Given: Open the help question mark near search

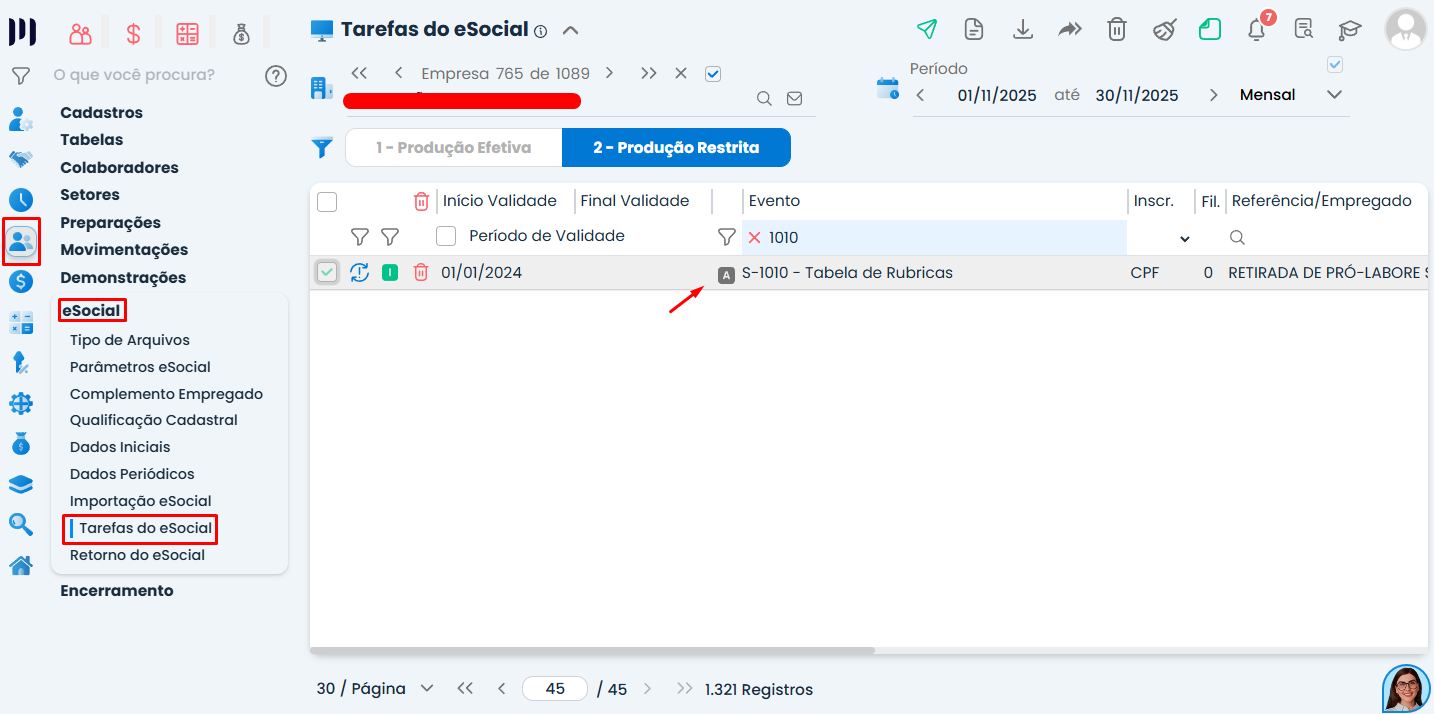Looking at the screenshot, I should pyautogui.click(x=276, y=75).
